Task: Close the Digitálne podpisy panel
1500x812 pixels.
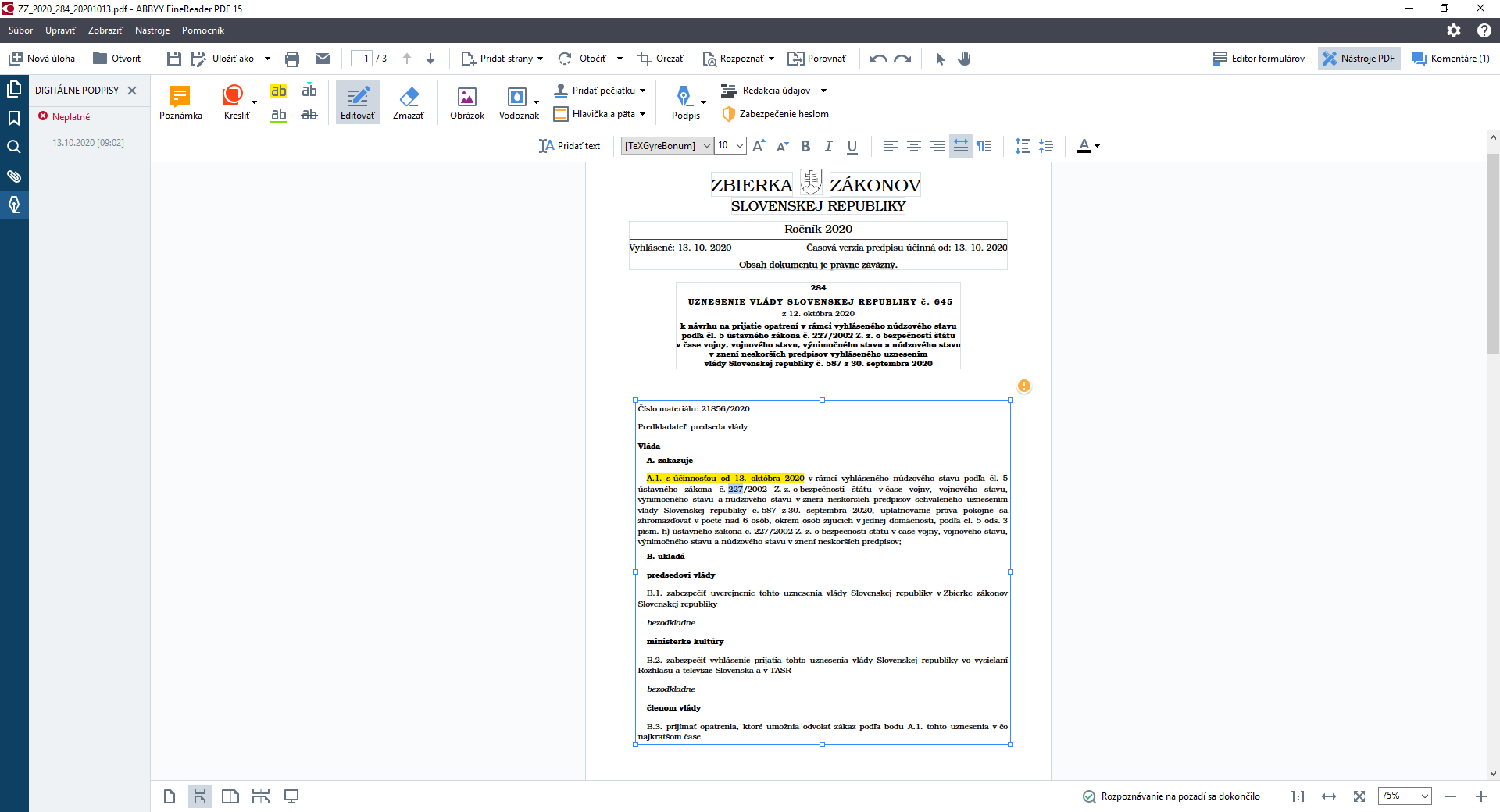Action: pyautogui.click(x=132, y=91)
